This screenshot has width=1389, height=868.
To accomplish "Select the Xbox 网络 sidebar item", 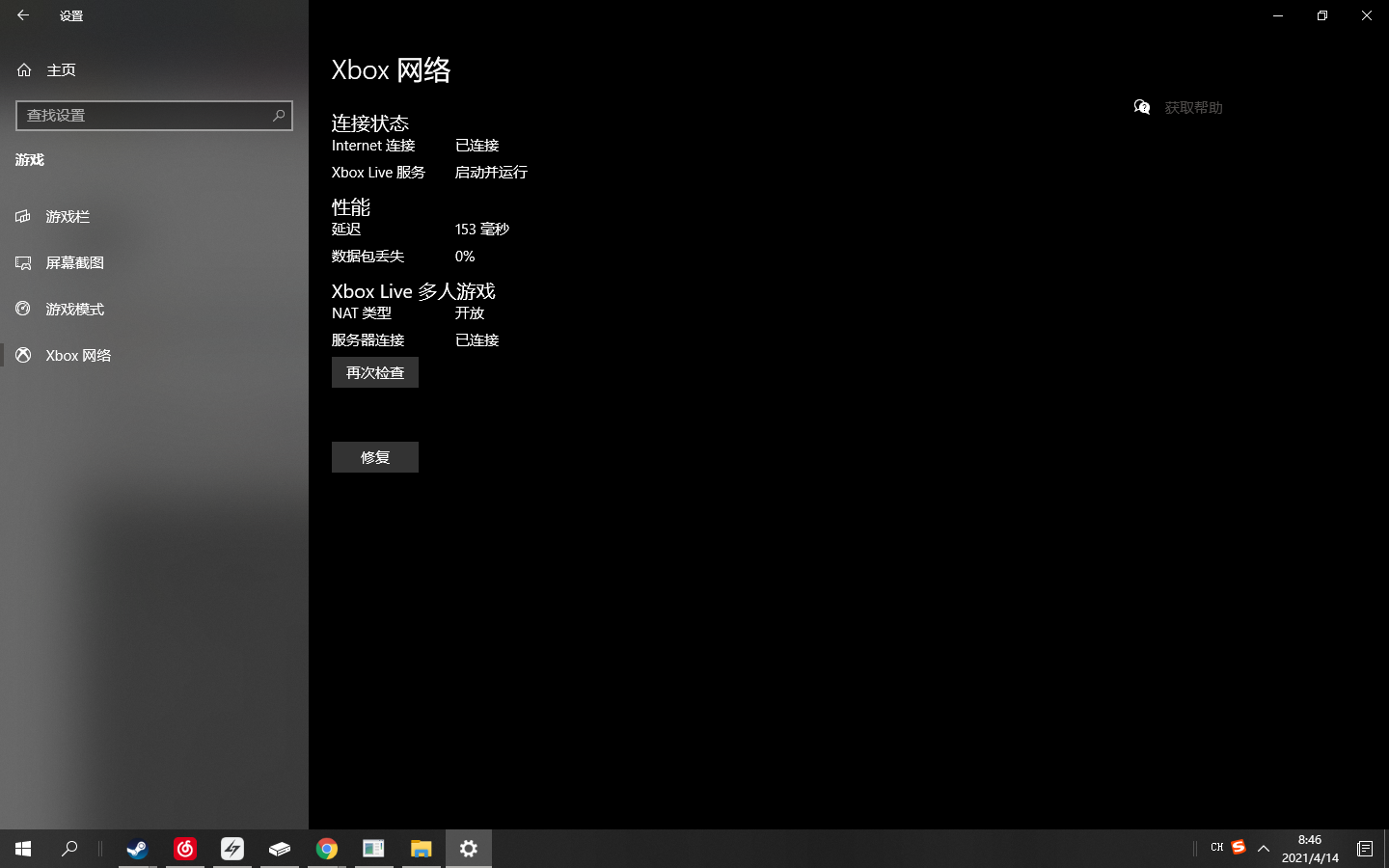I will pos(154,355).
